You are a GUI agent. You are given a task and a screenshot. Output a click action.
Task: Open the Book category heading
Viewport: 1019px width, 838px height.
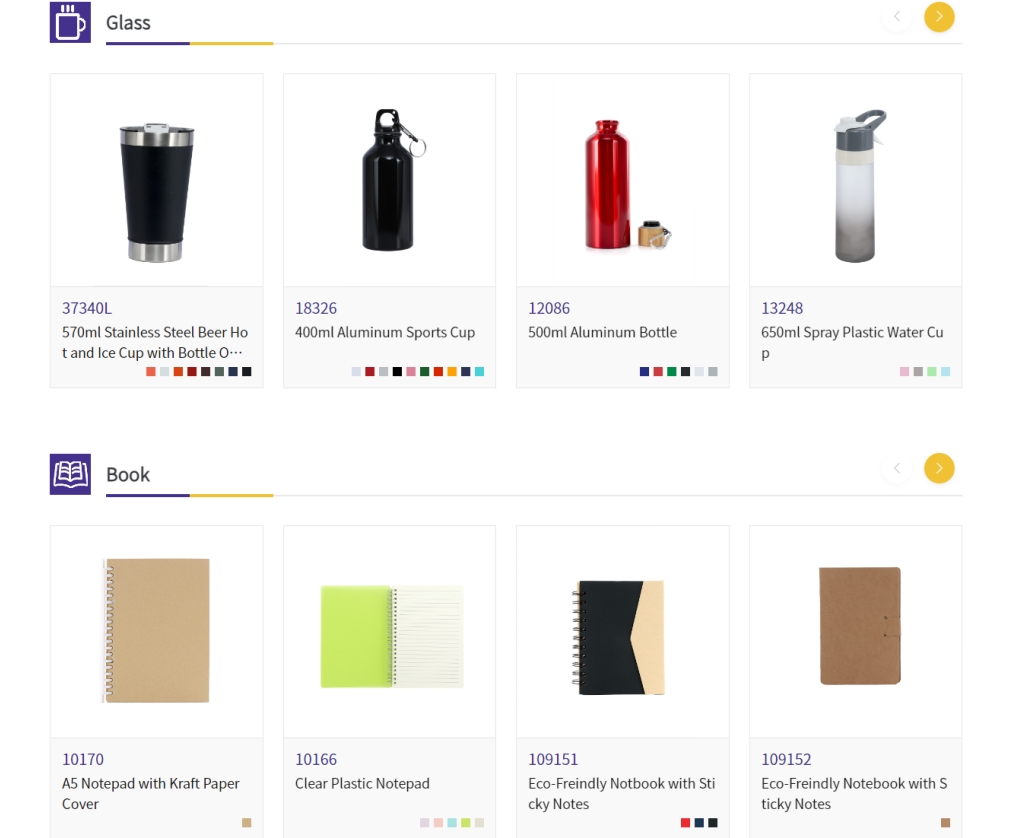[x=128, y=475]
